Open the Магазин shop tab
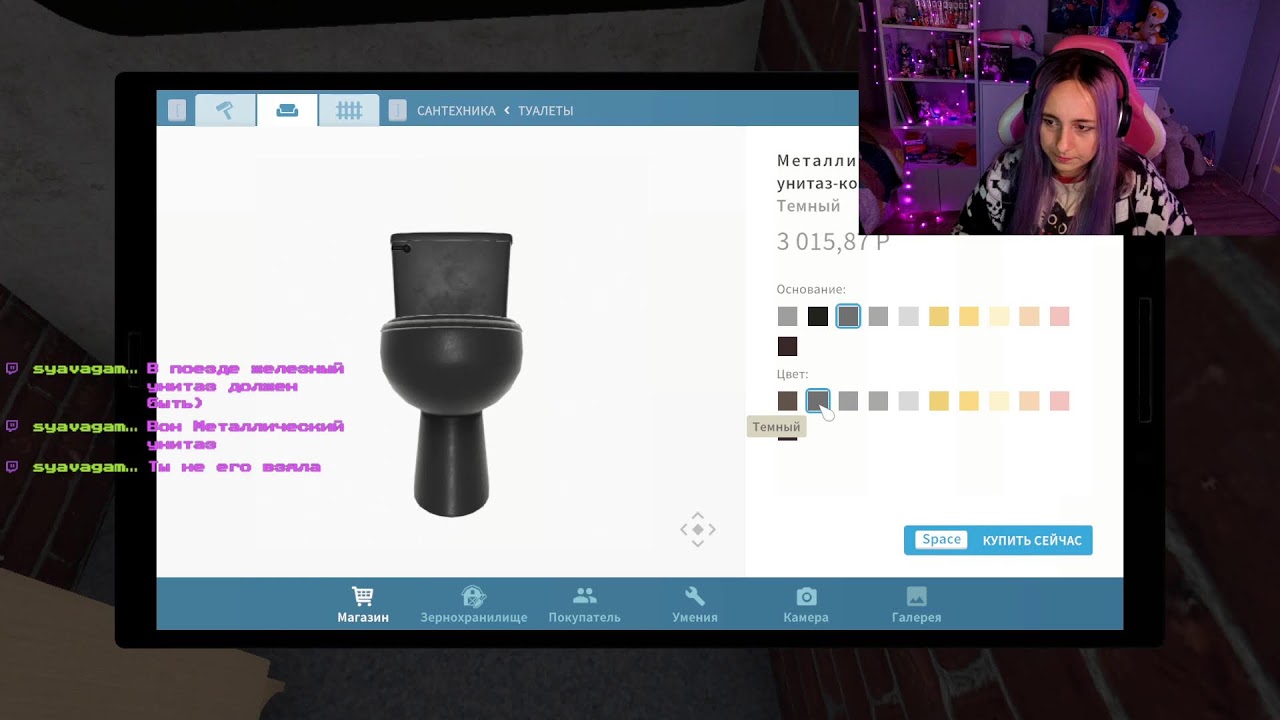The height and width of the screenshot is (720, 1280). 363,605
